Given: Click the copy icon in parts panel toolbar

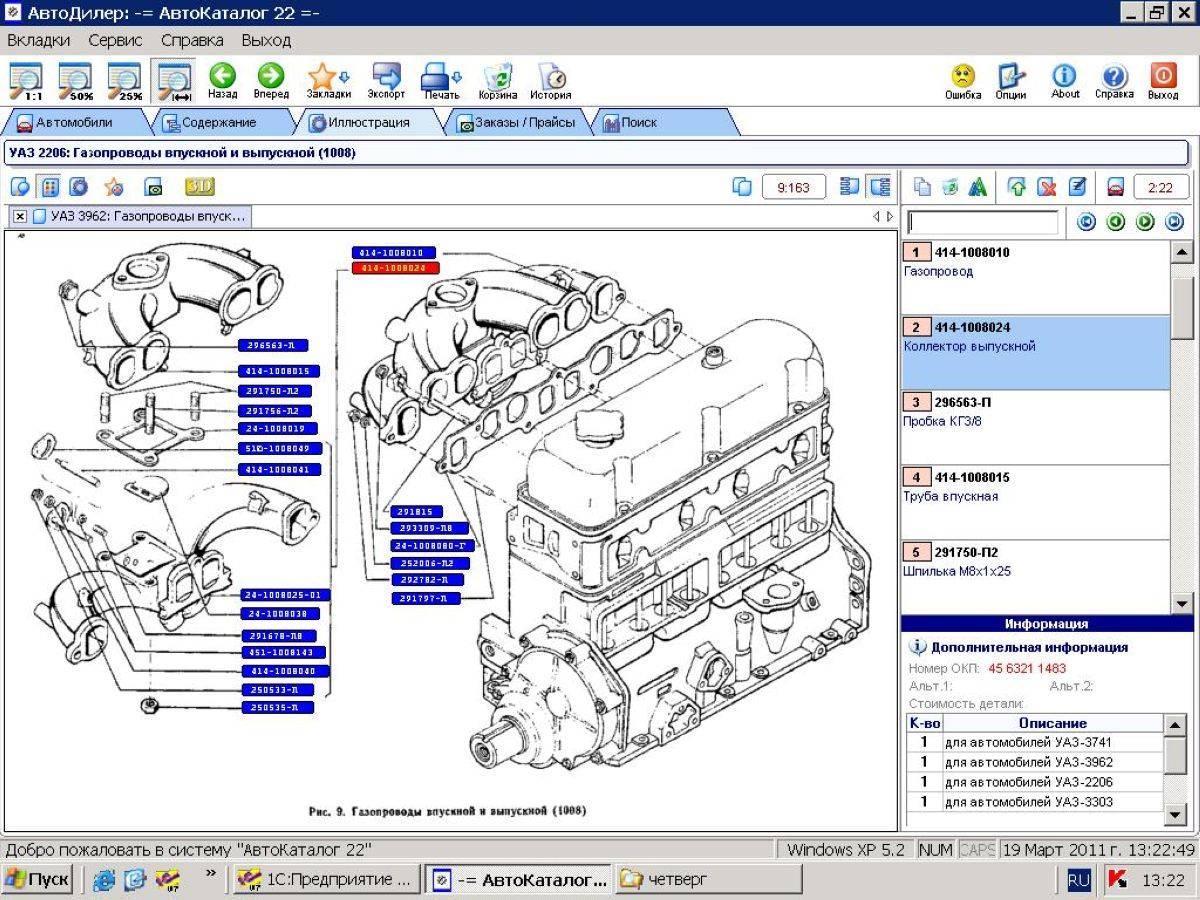Looking at the screenshot, I should point(922,187).
